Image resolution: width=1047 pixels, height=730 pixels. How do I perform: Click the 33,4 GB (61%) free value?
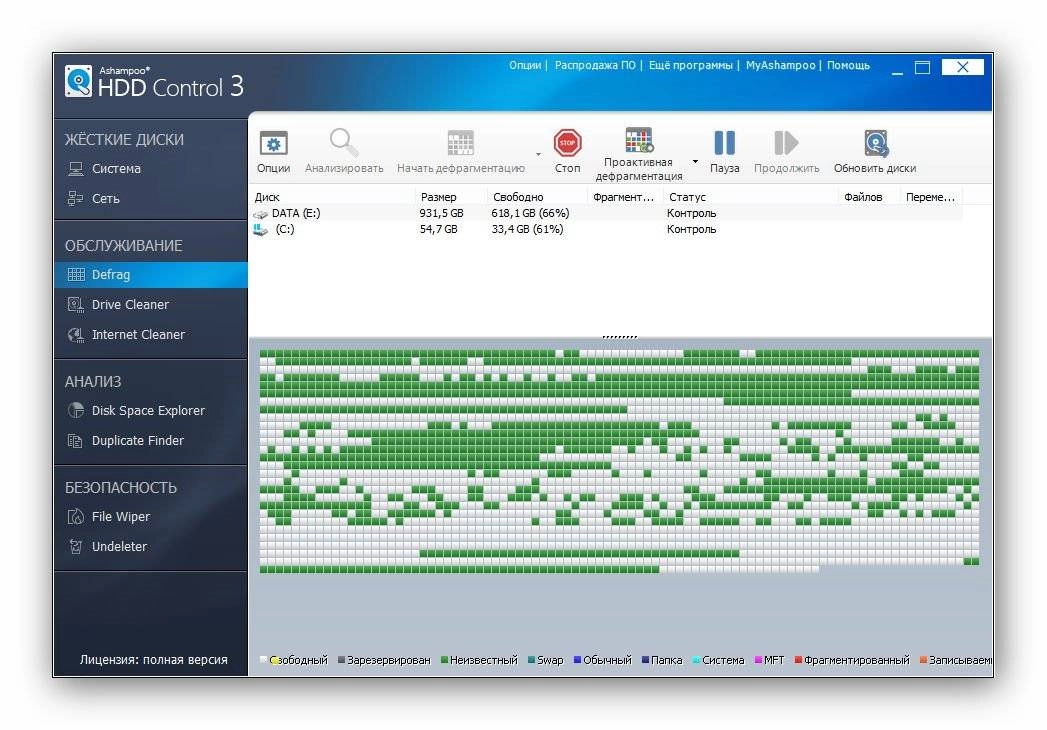pyautogui.click(x=528, y=229)
